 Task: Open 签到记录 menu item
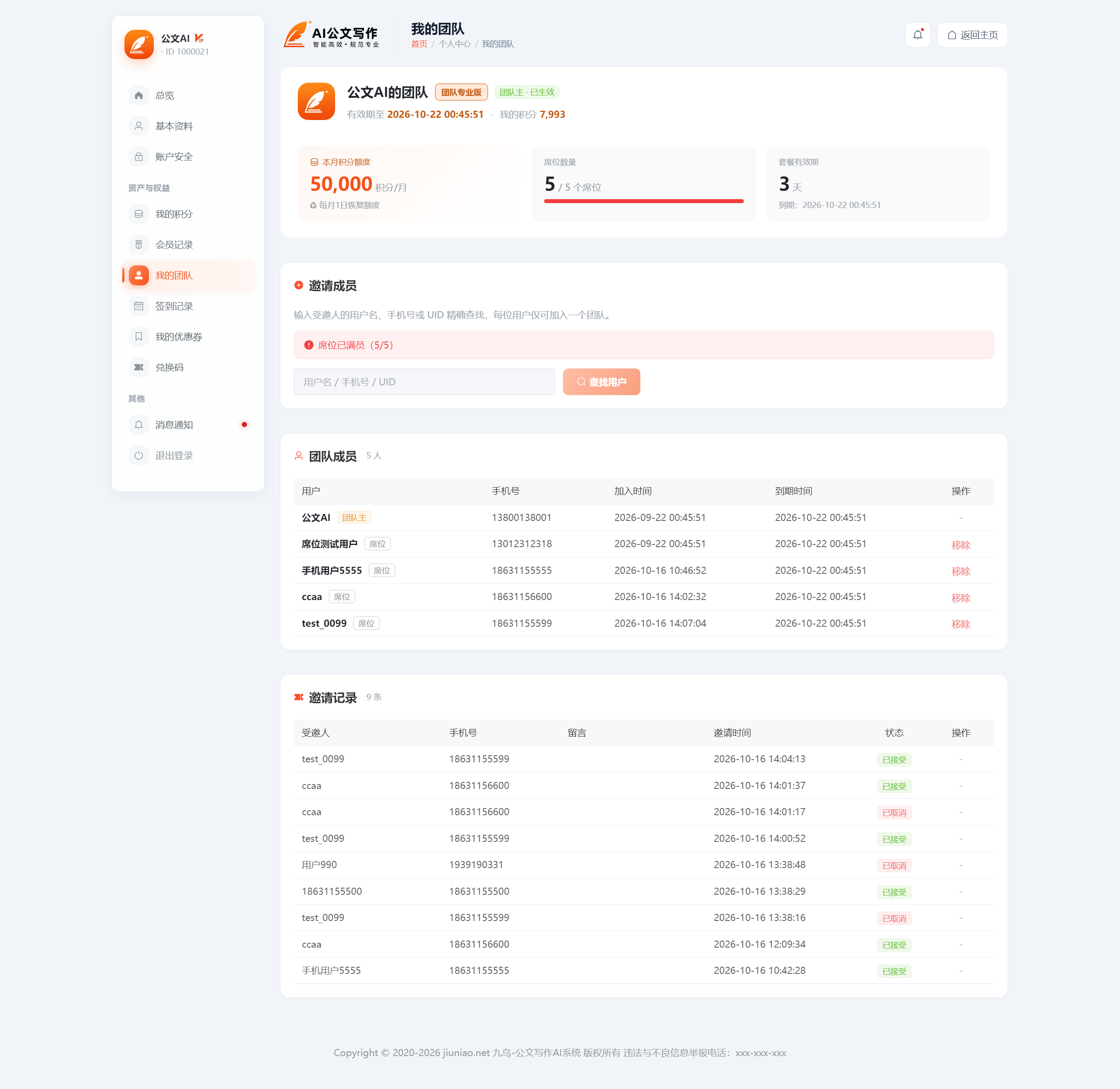point(188,306)
